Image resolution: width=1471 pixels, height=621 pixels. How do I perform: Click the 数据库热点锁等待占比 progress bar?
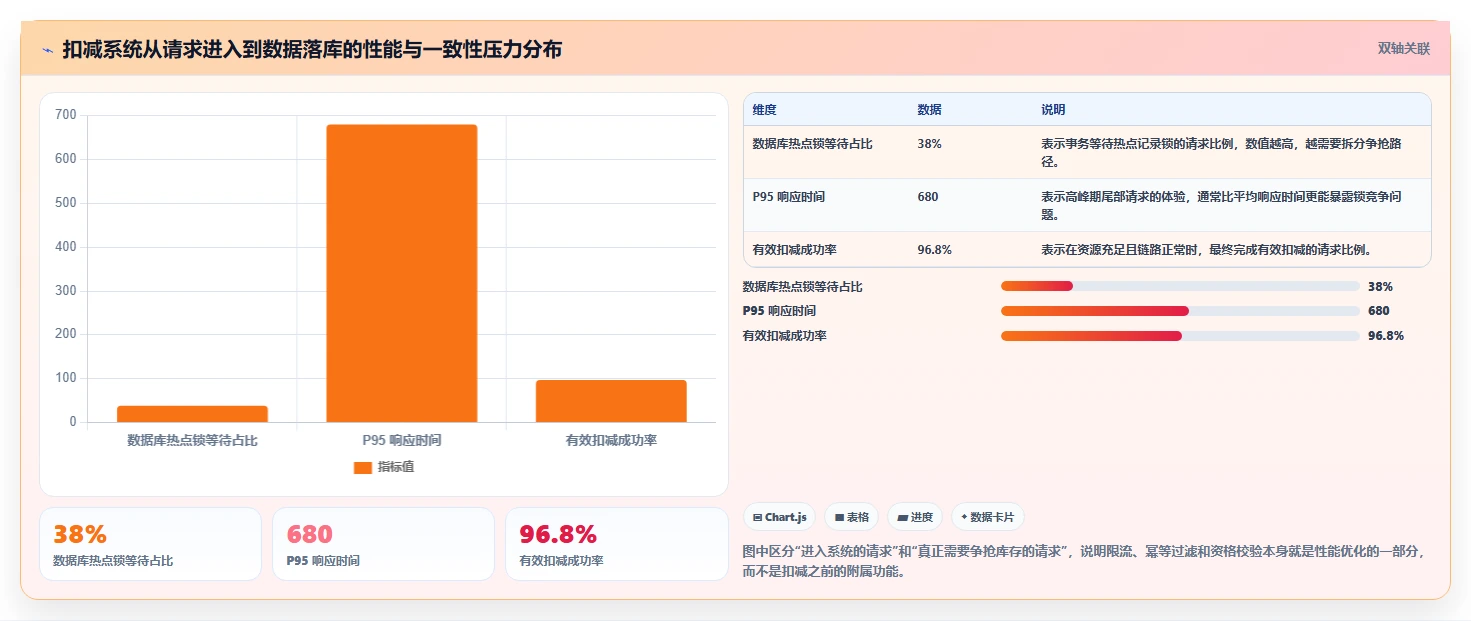tap(1180, 286)
